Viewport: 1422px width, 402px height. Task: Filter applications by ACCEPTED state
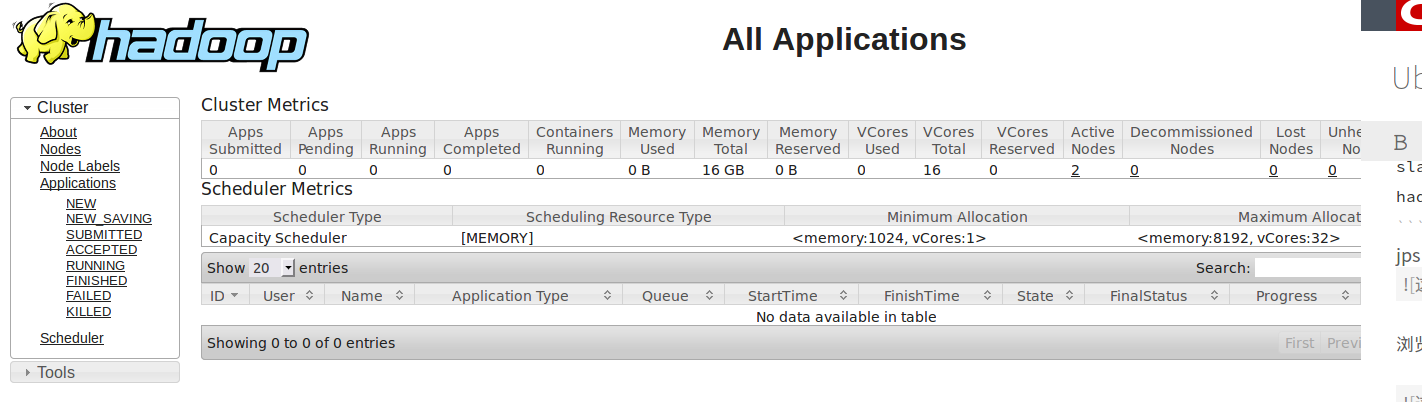(x=102, y=250)
